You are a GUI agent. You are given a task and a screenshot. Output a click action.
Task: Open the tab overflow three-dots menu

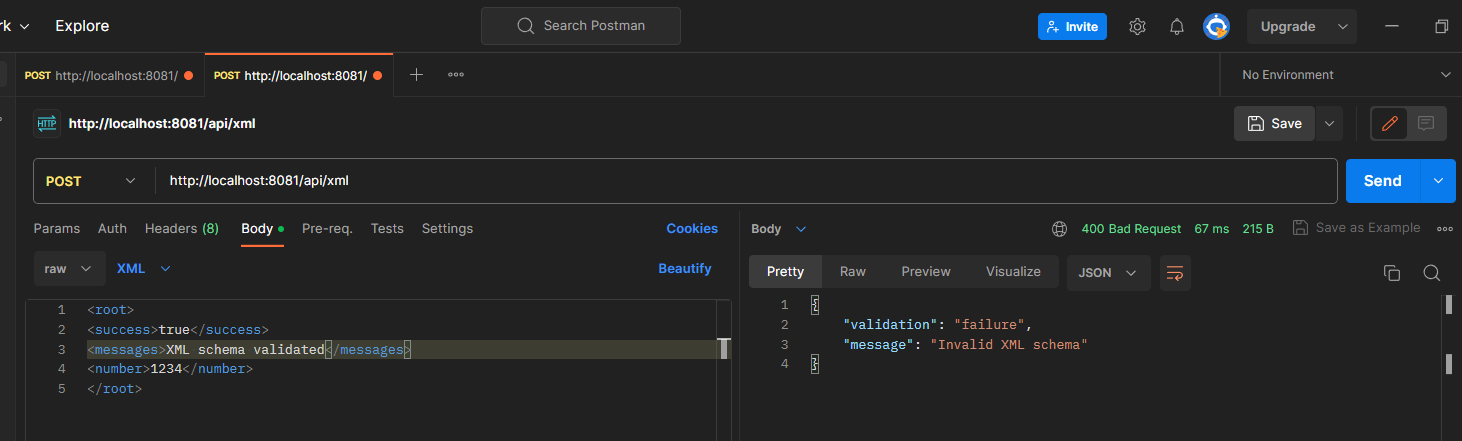tap(456, 75)
